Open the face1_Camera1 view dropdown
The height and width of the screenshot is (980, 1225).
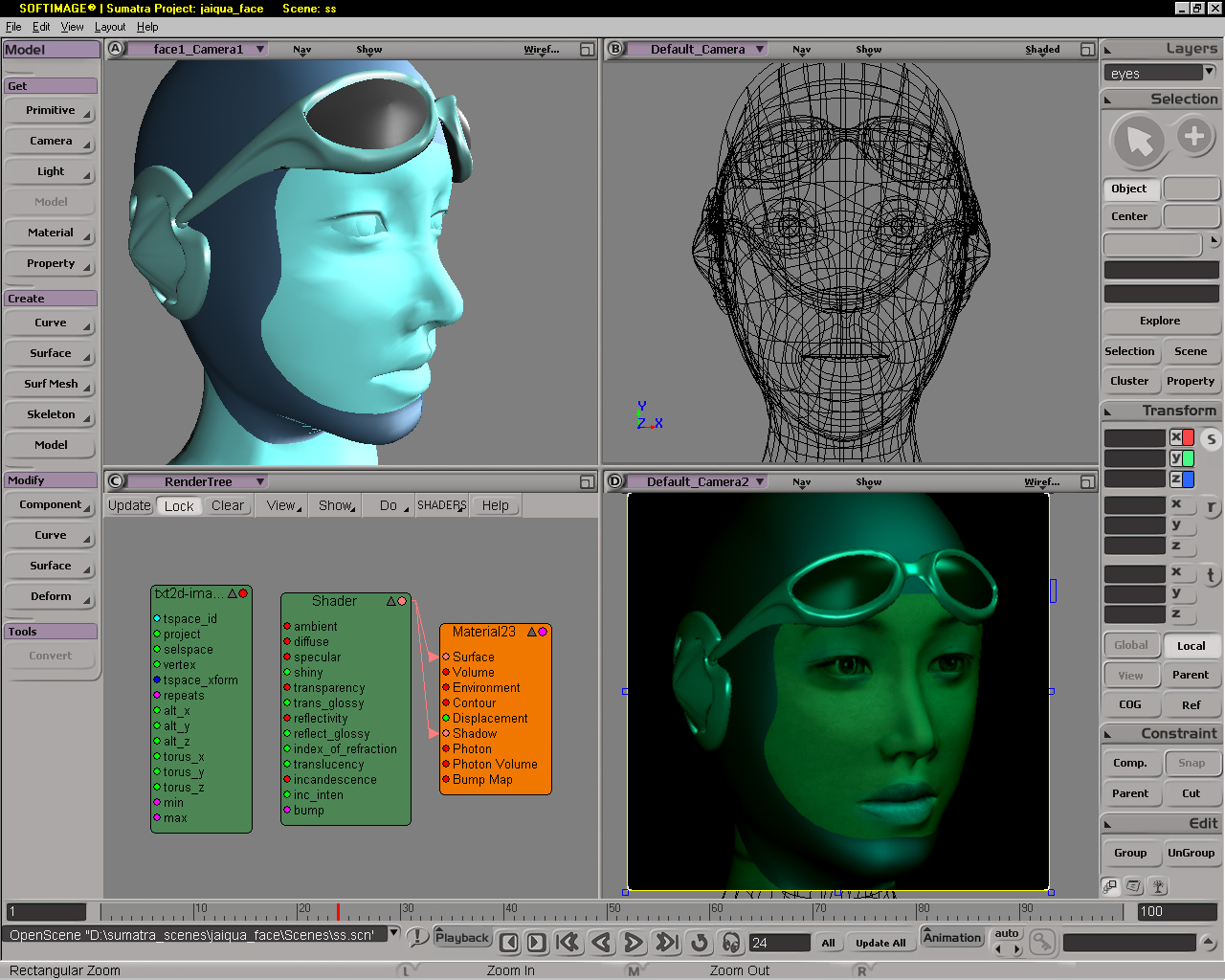pyautogui.click(x=259, y=49)
